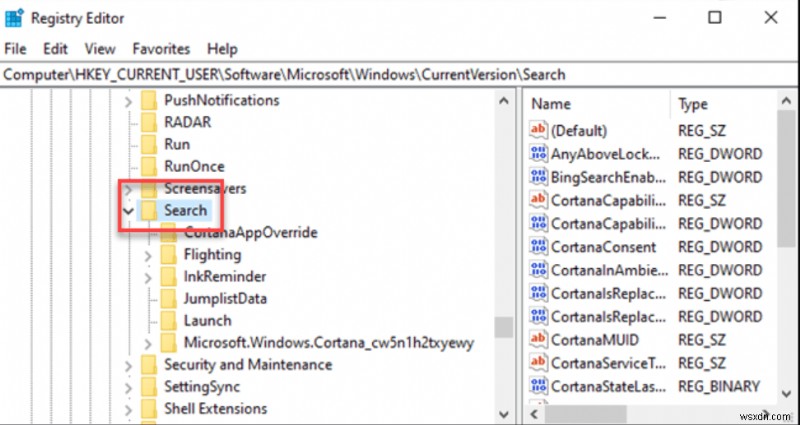Select the BingSearchEnab value name
Viewport: 800px width, 425px height.
click(x=608, y=177)
